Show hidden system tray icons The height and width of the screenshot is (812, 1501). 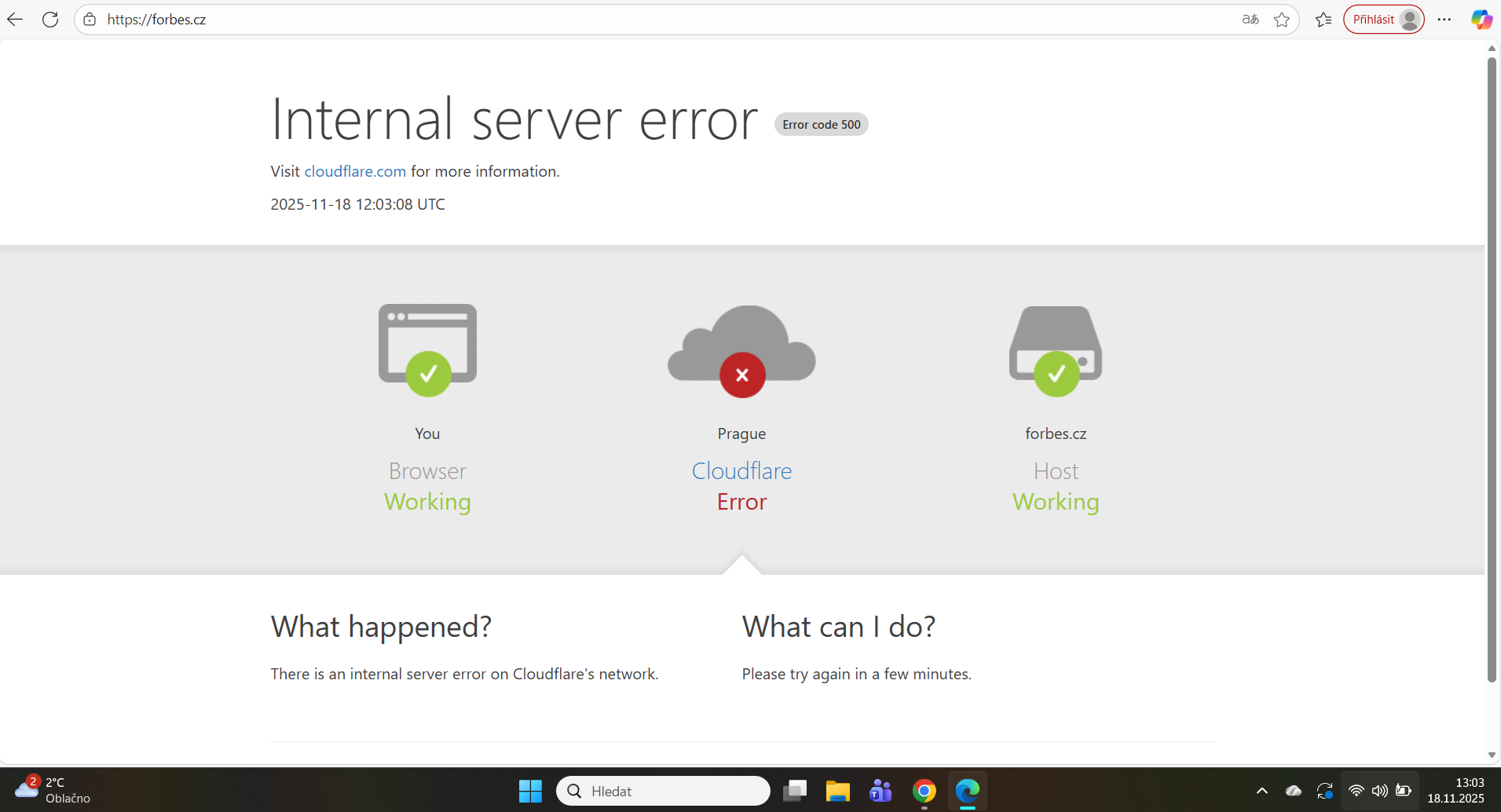[1261, 791]
